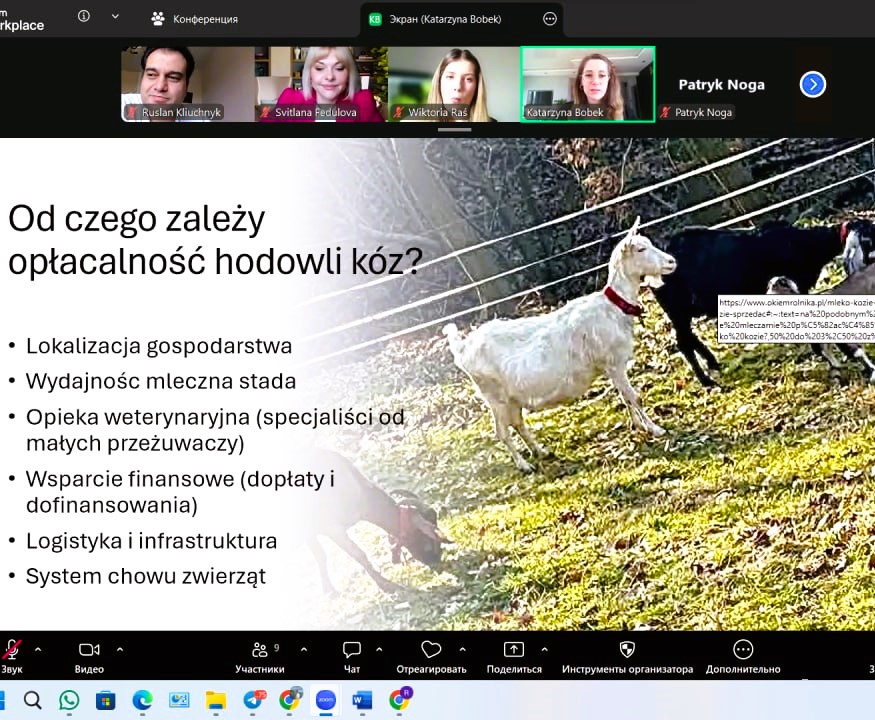This screenshot has width=875, height=720.
Task: Select Svitlana Fedulova's video thumbnail
Action: [321, 84]
